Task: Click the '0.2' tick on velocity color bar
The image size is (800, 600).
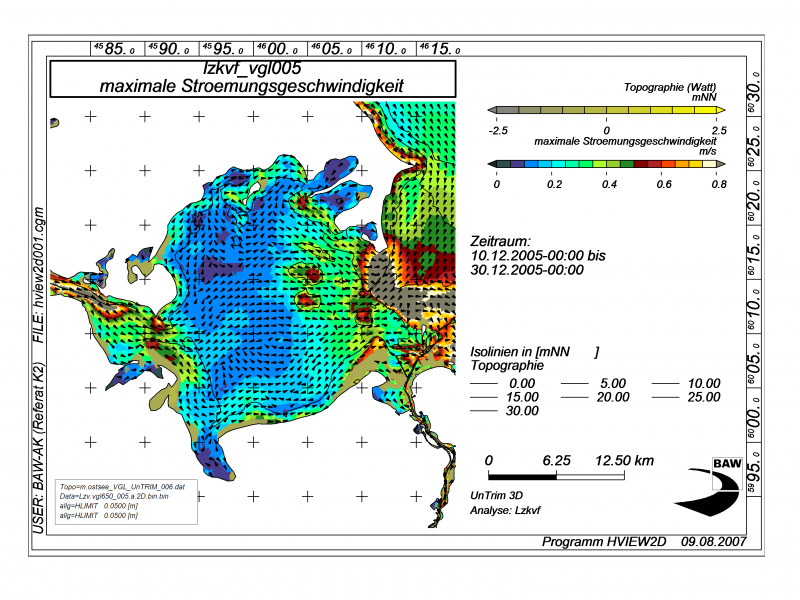Action: coord(554,184)
